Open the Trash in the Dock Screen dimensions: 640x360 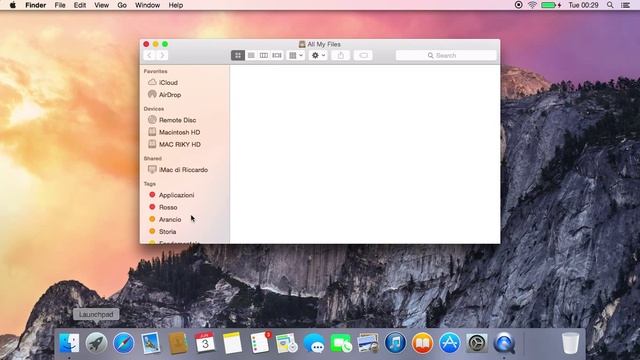(x=570, y=343)
